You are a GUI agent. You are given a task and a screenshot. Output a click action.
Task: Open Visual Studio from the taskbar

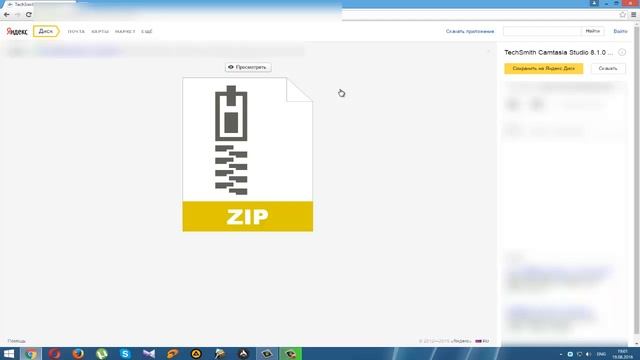(x=149, y=353)
